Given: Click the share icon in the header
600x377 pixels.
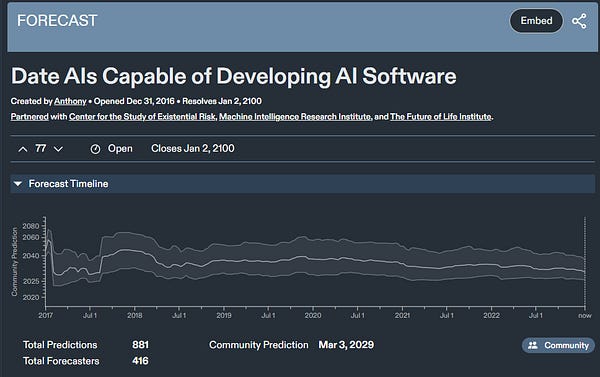Looking at the screenshot, I should 579,21.
